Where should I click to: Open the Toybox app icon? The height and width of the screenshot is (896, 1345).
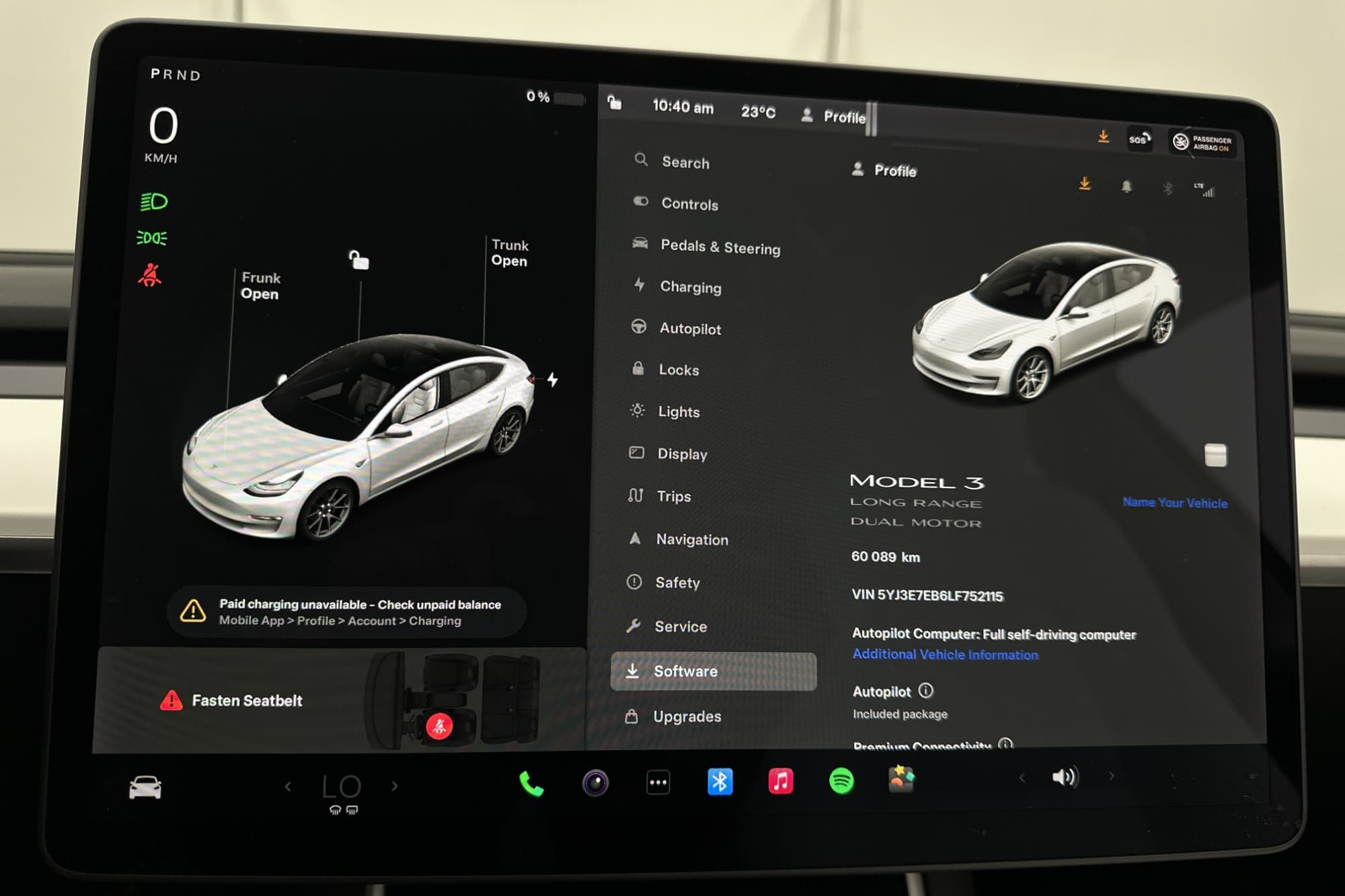pos(901,779)
